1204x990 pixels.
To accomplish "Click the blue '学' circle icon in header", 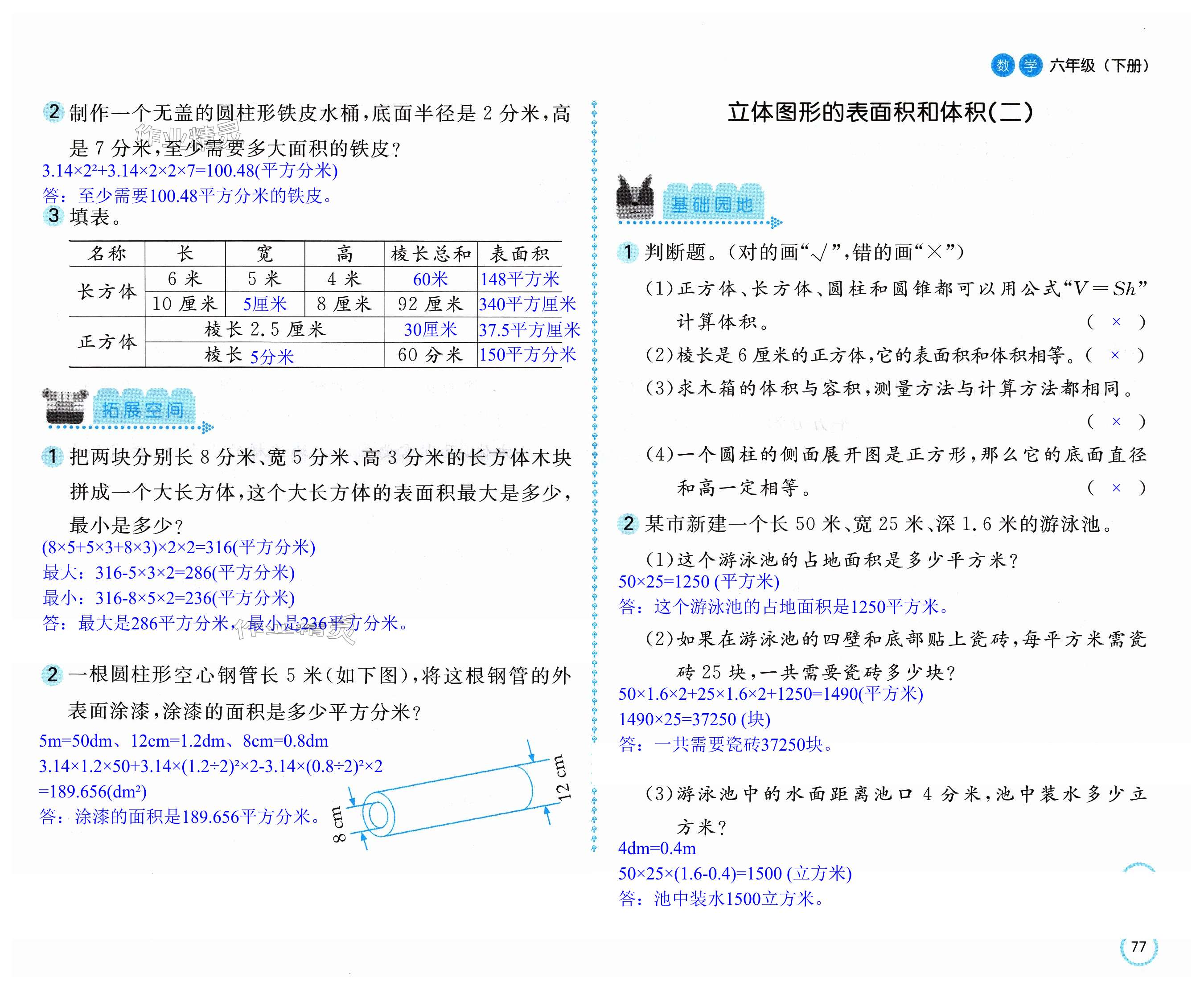I will [1030, 66].
